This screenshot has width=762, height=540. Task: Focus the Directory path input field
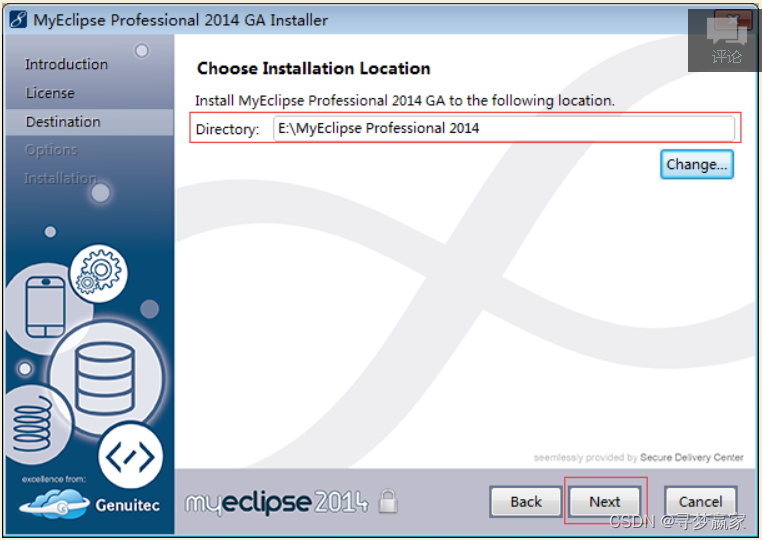click(x=503, y=128)
